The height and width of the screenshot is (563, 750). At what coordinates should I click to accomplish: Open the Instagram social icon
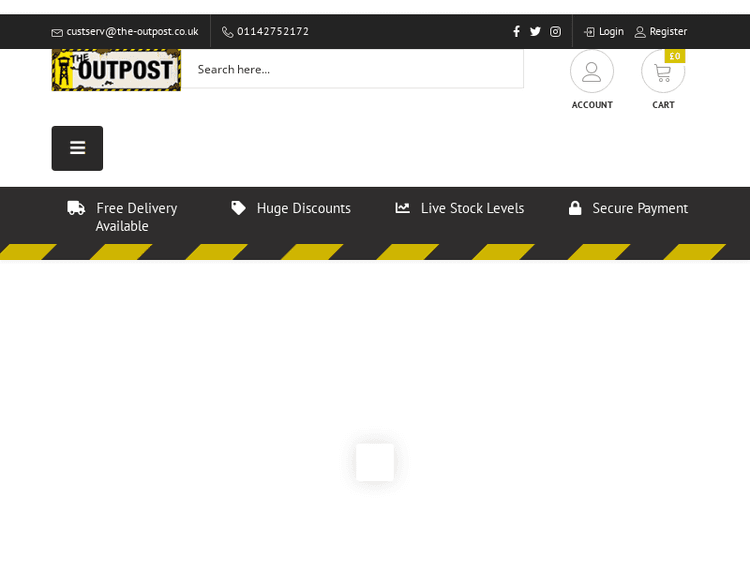point(555,31)
